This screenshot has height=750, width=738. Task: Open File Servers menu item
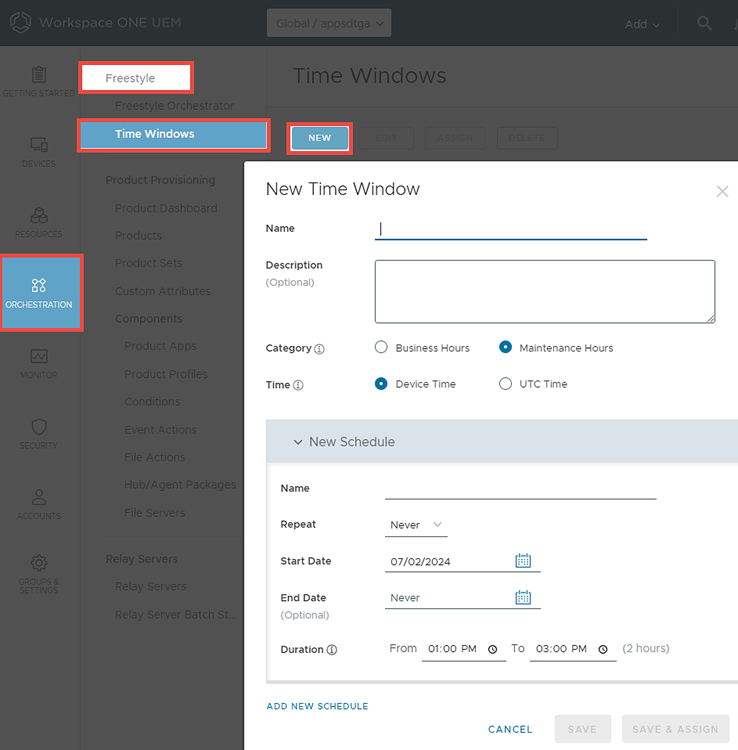click(154, 513)
